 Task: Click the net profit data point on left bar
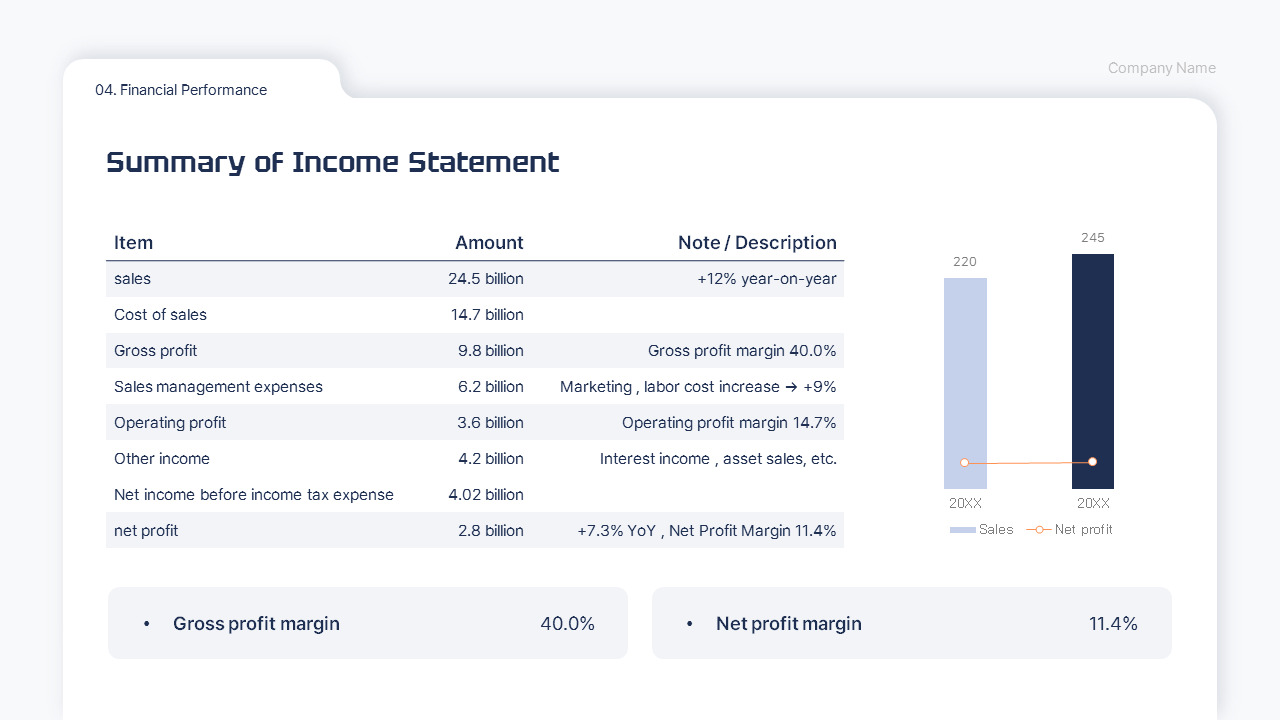[x=965, y=462]
